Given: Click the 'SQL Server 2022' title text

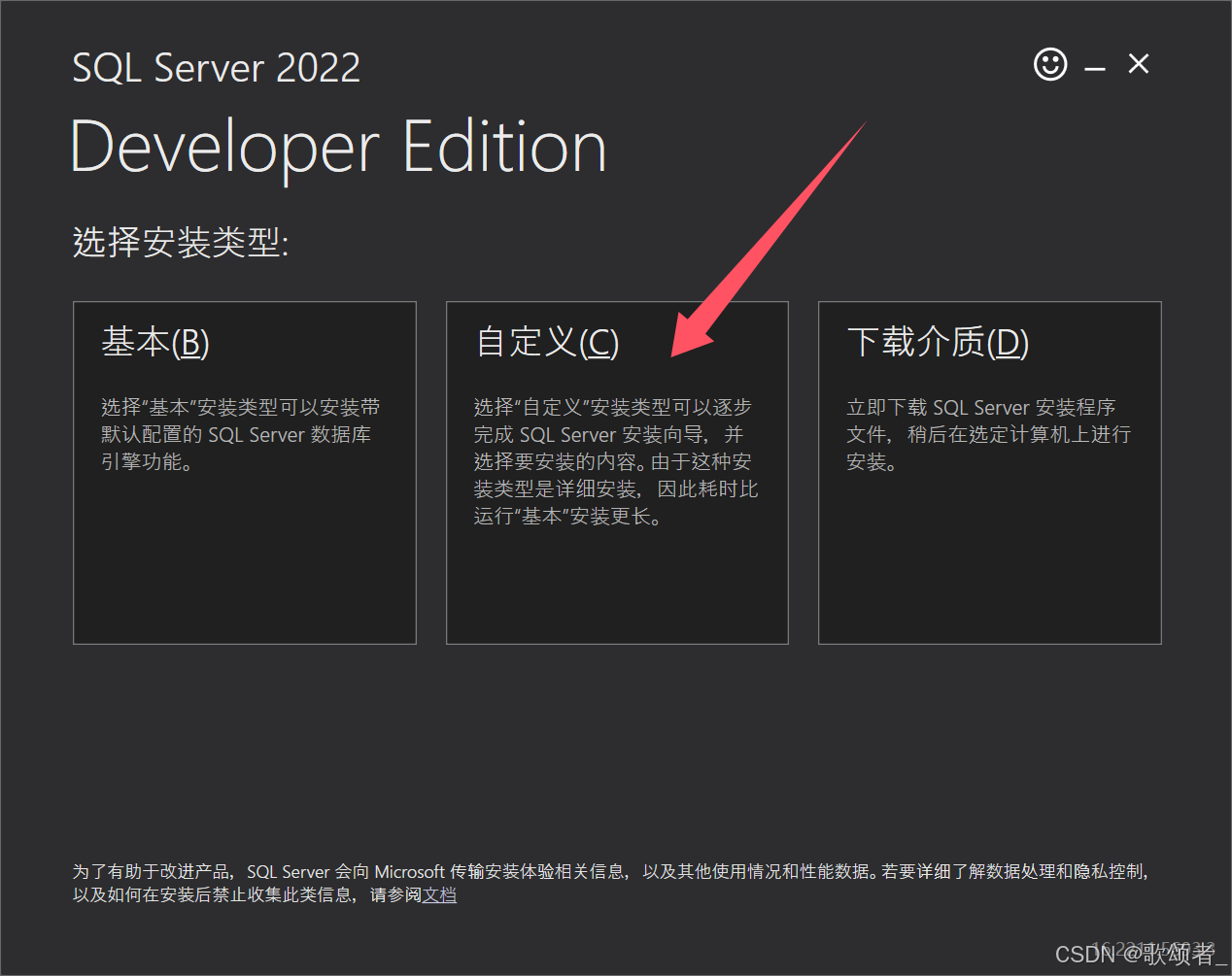Looking at the screenshot, I should tap(217, 68).
